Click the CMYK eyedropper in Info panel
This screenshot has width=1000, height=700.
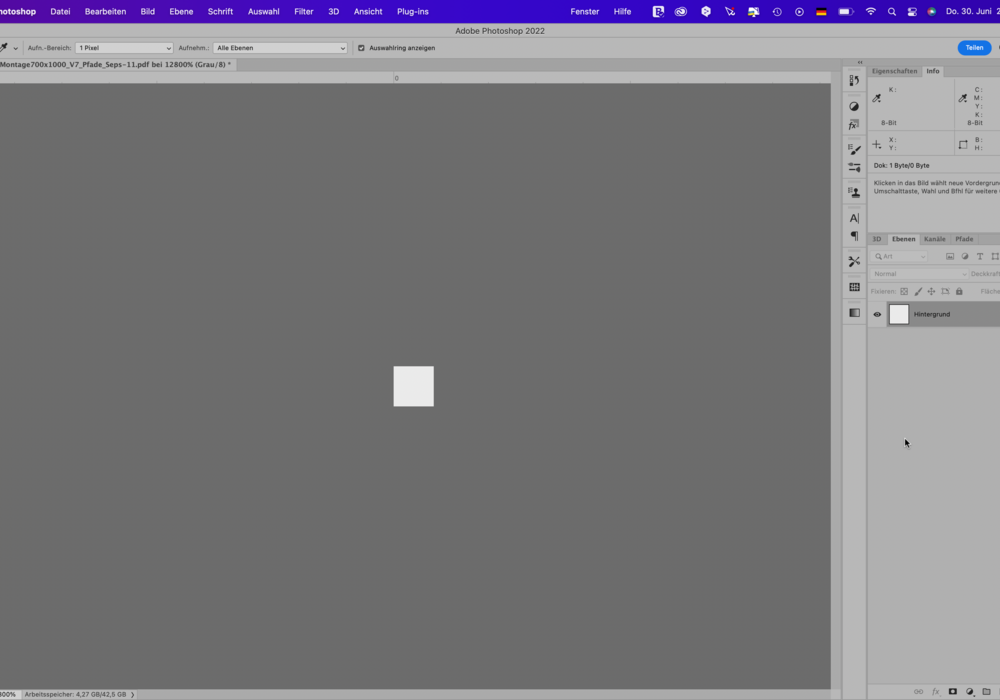(x=963, y=98)
